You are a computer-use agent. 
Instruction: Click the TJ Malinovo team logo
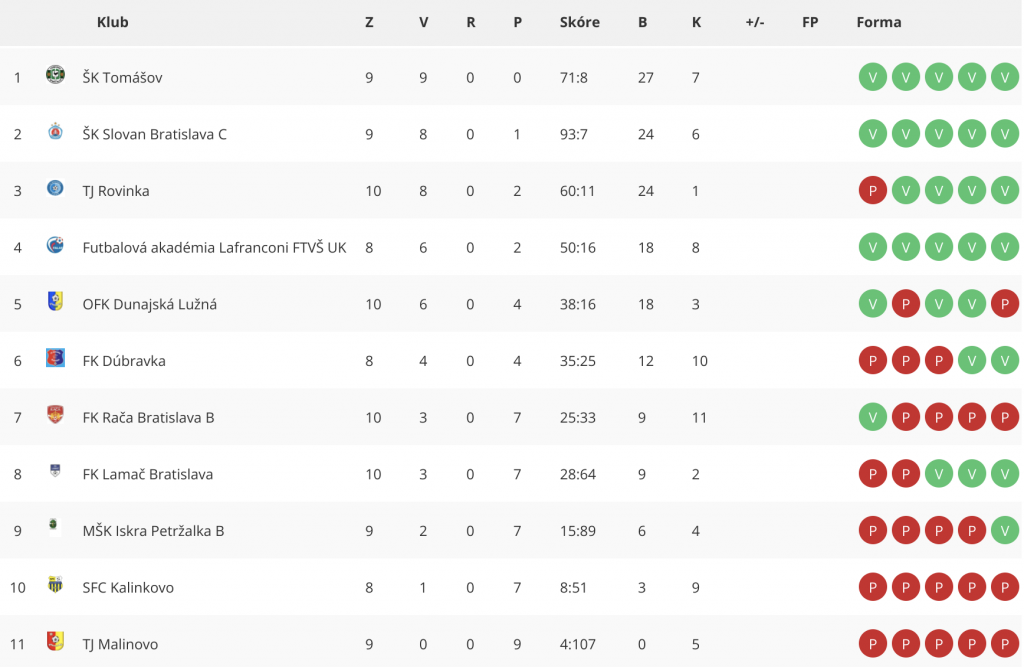tap(56, 641)
